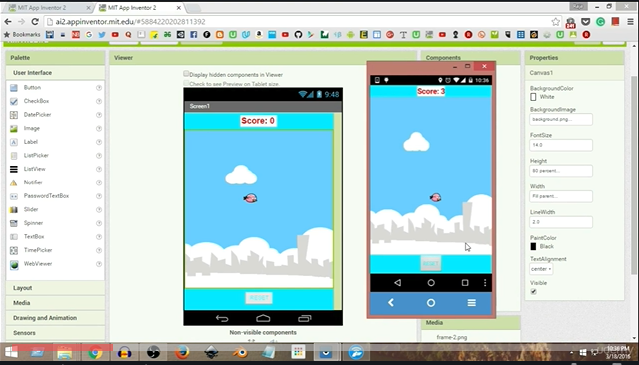Click the browser address bar URL
Viewport: 639px width, 365px height.
click(x=130, y=22)
